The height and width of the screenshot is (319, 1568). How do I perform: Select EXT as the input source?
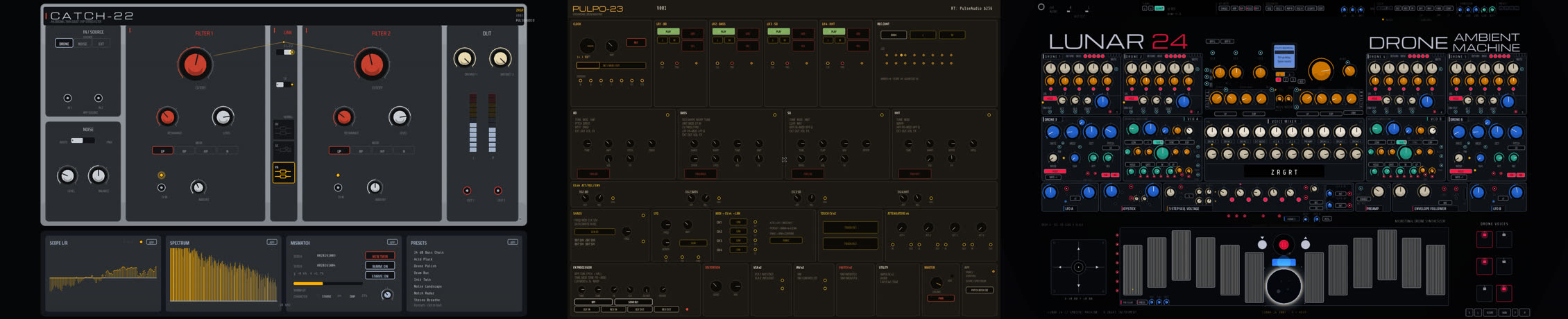point(101,44)
